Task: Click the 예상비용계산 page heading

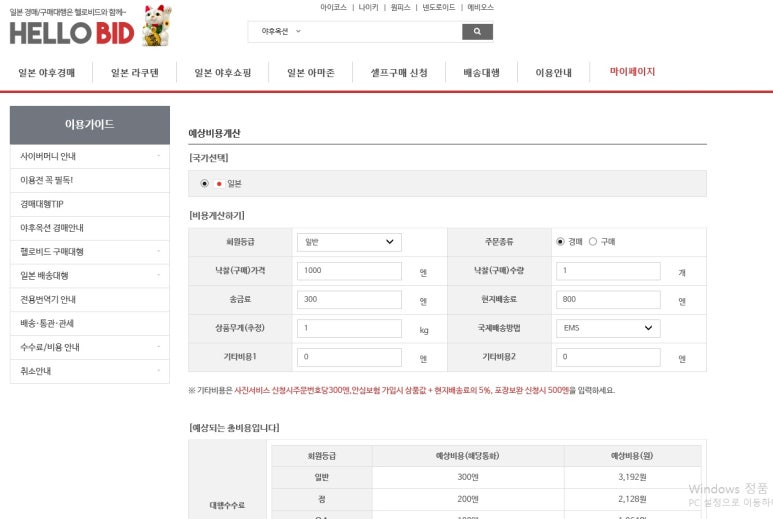Action: [x=214, y=133]
